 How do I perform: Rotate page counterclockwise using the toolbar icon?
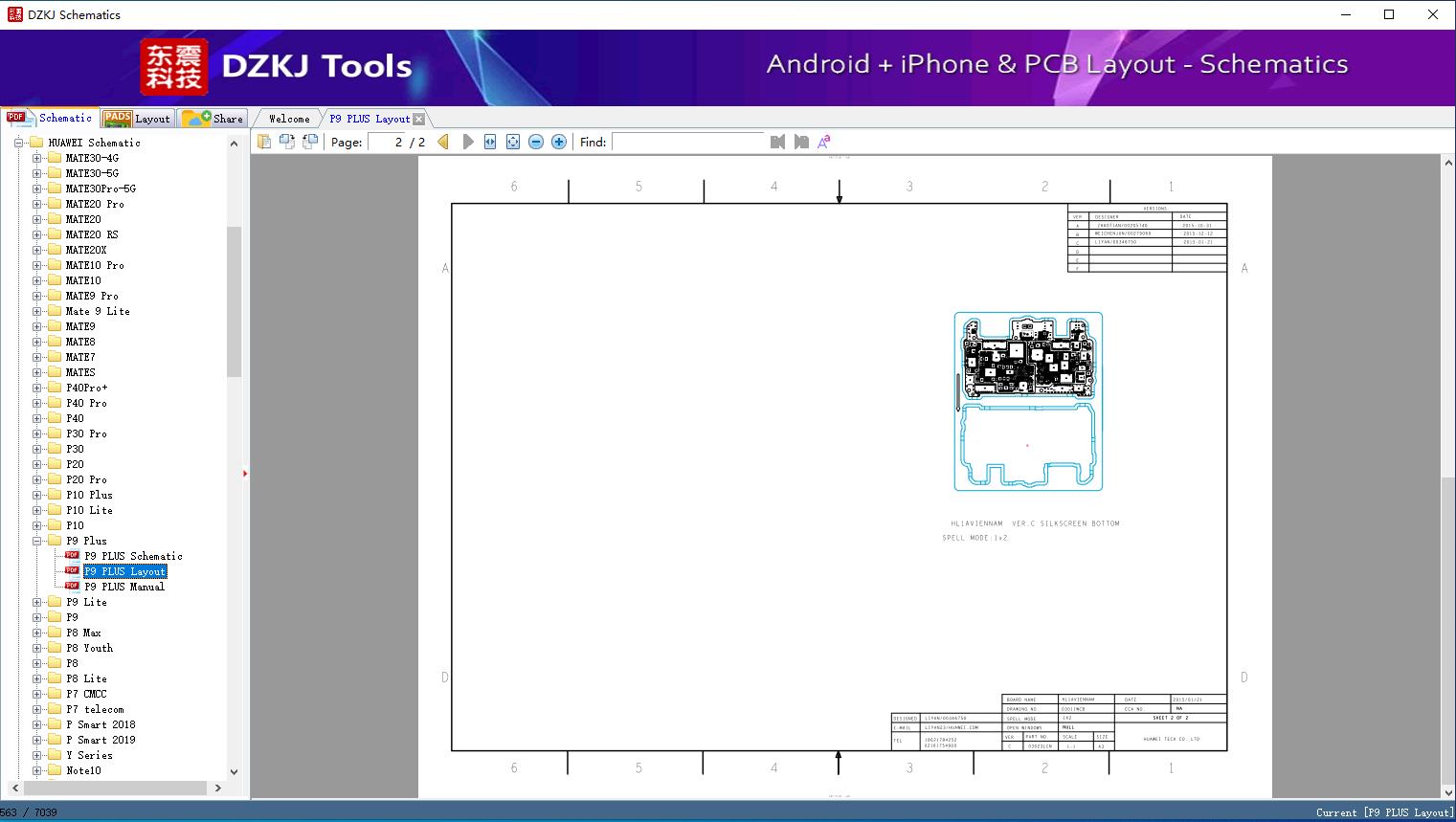287,142
